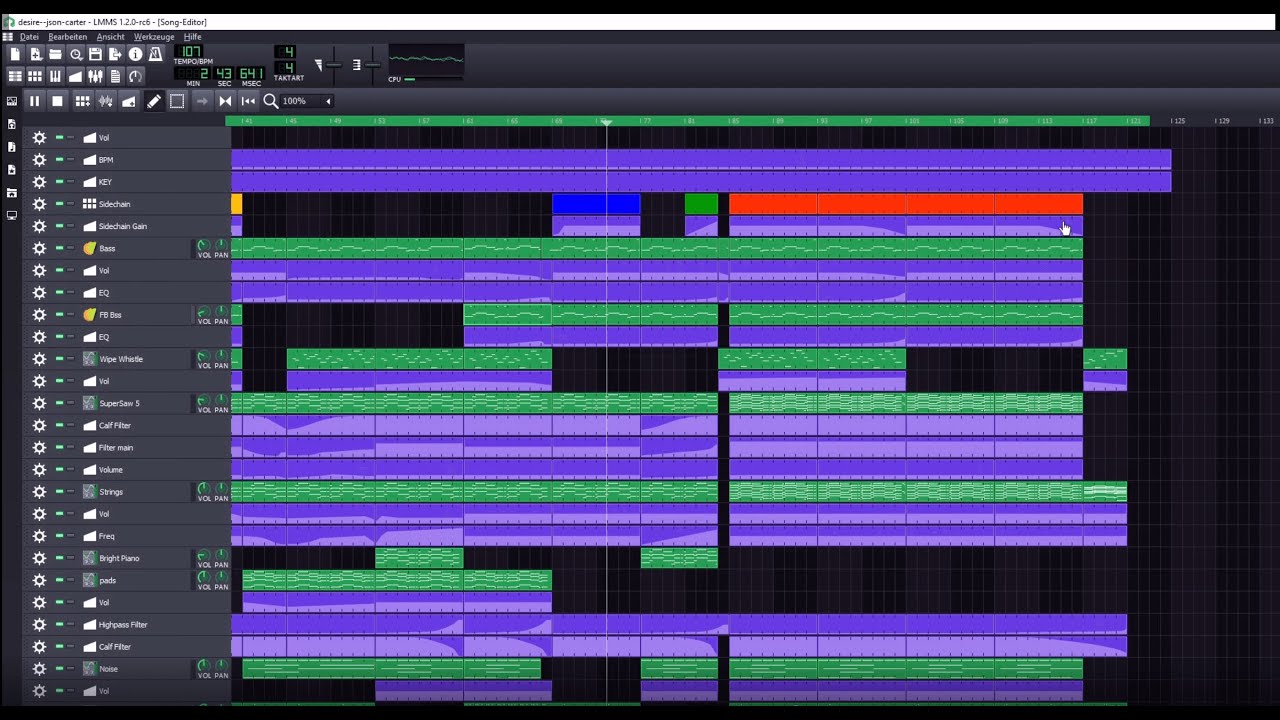Adjust the master pitch slider
Screen dimensions: 1280x720
point(371,65)
